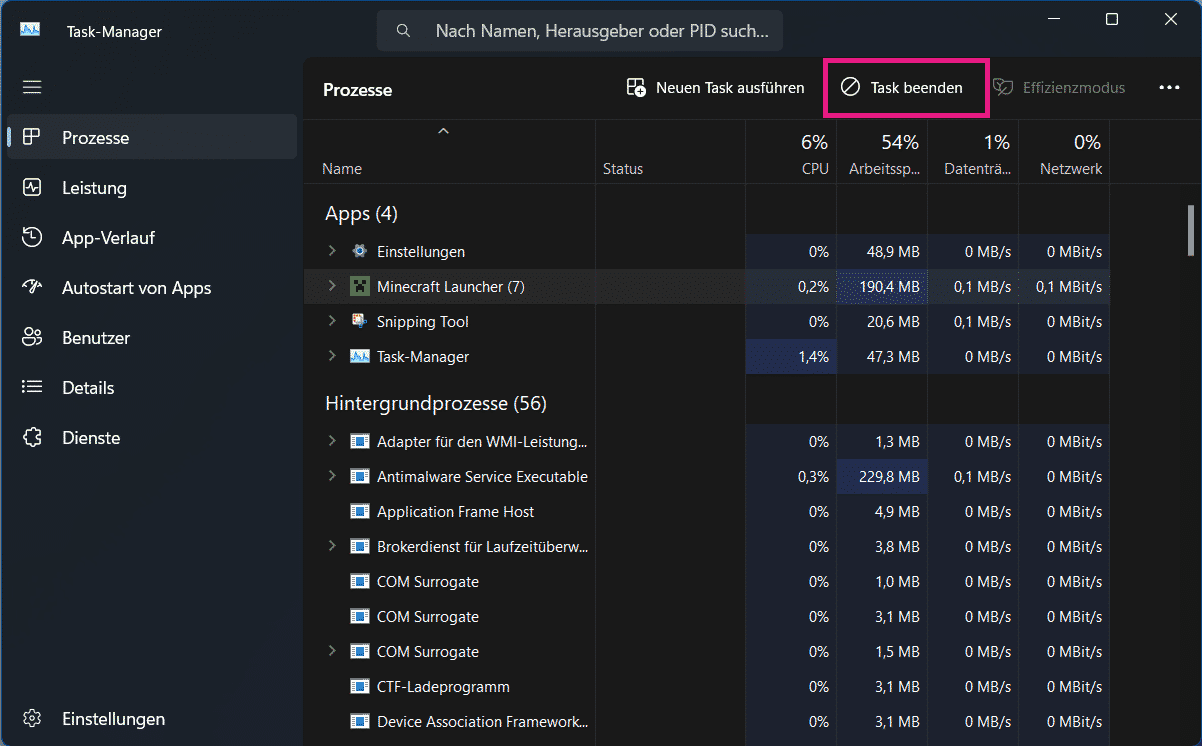The height and width of the screenshot is (746, 1202).
Task: Switch to the Details tab
Action: [88, 388]
